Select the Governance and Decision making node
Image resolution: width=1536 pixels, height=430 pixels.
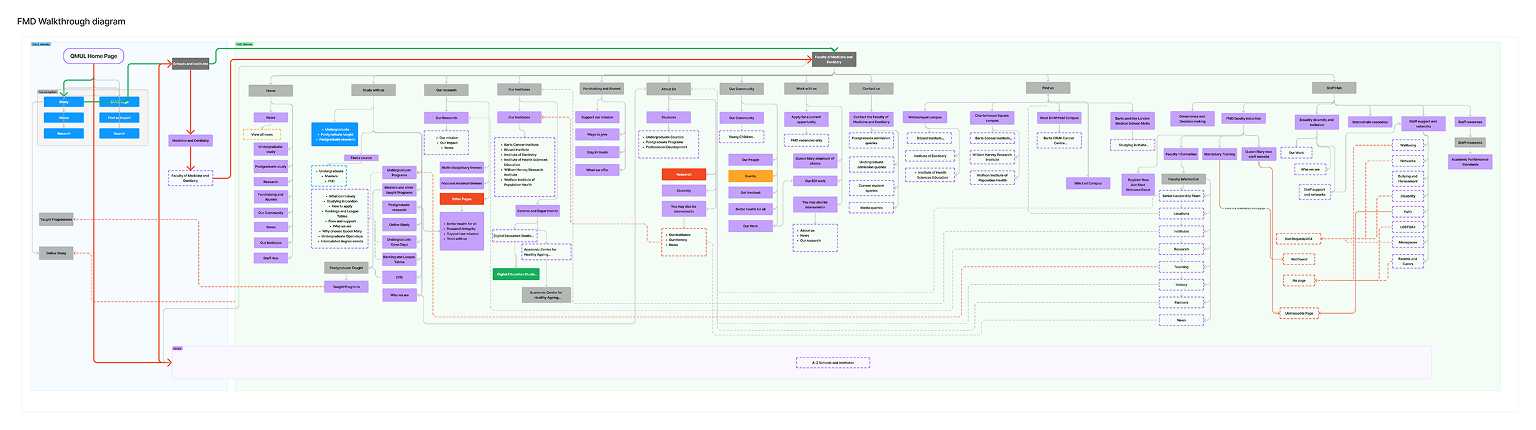point(1192,117)
